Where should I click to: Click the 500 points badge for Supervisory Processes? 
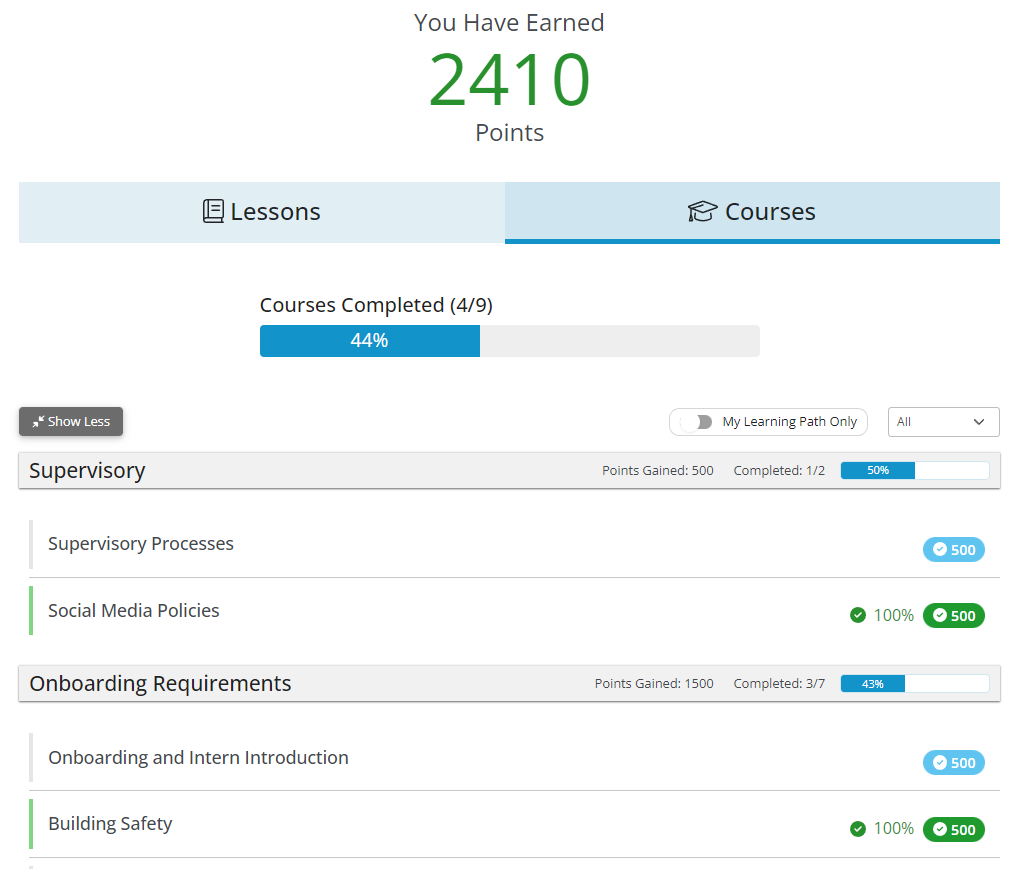pos(954,549)
